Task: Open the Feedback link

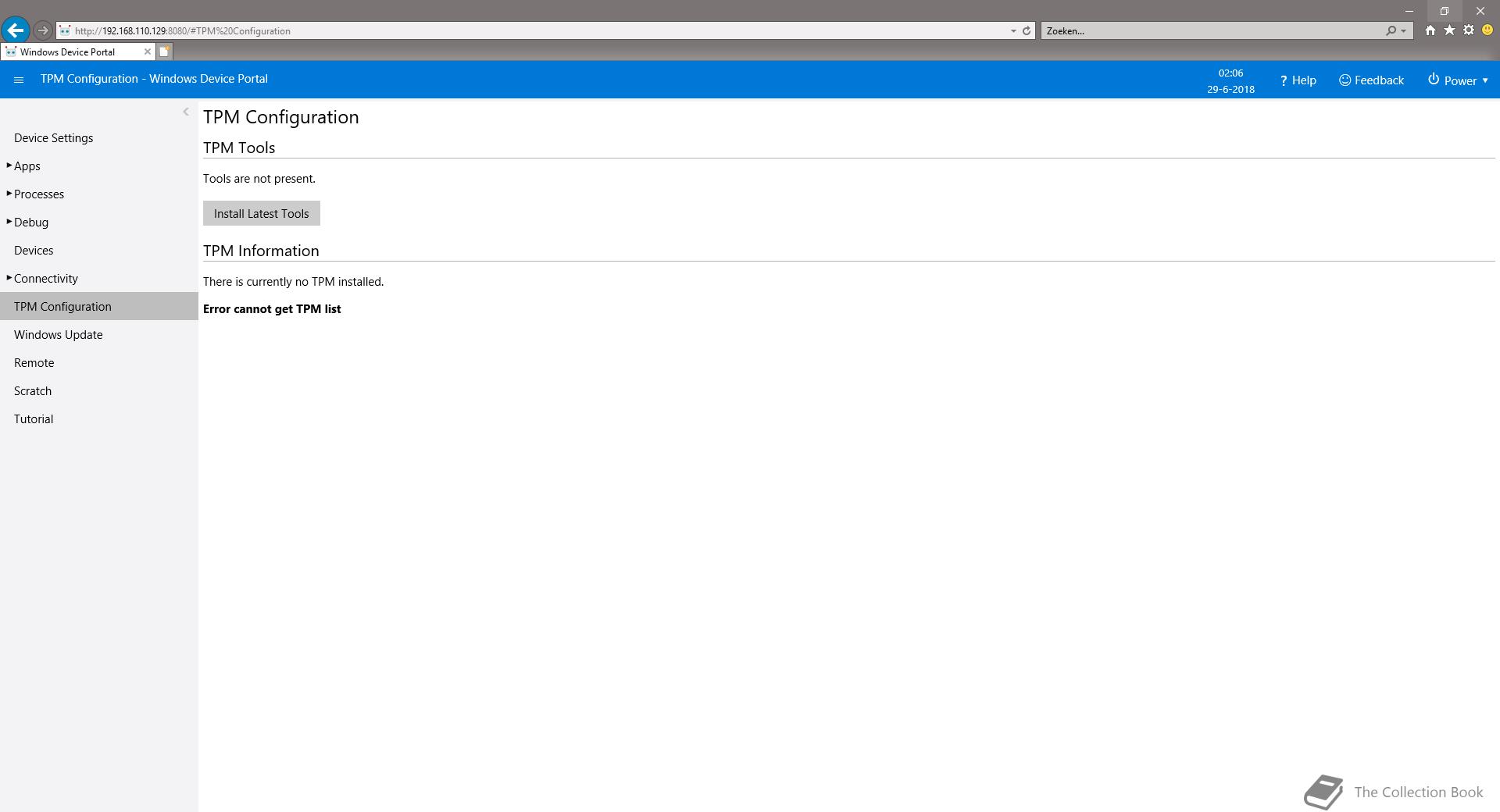Action: (x=1371, y=80)
